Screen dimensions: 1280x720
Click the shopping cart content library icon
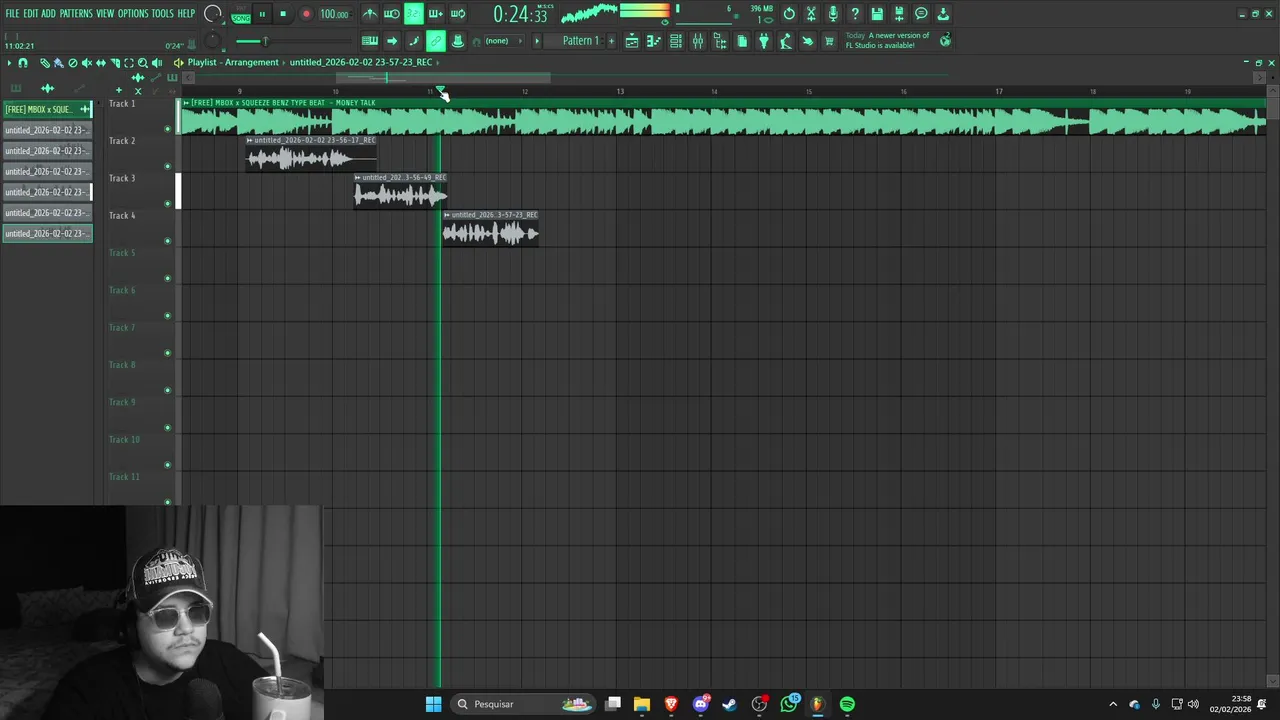[x=829, y=41]
